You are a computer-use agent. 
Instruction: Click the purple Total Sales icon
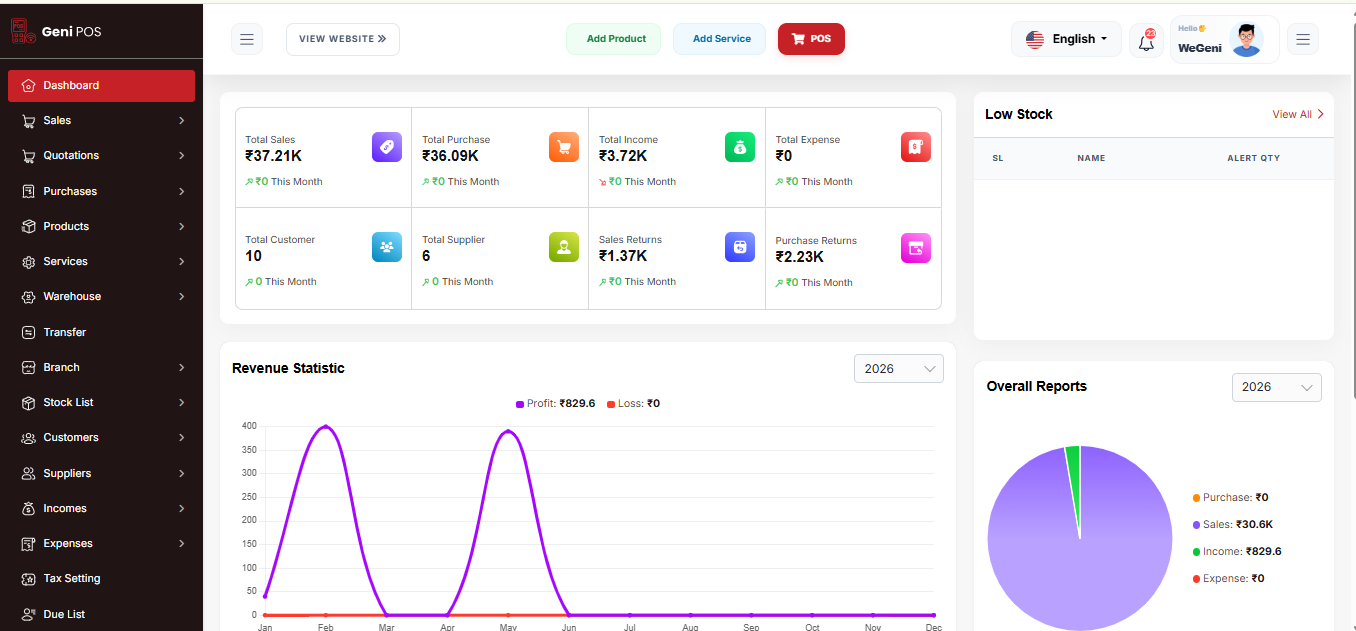pos(387,147)
